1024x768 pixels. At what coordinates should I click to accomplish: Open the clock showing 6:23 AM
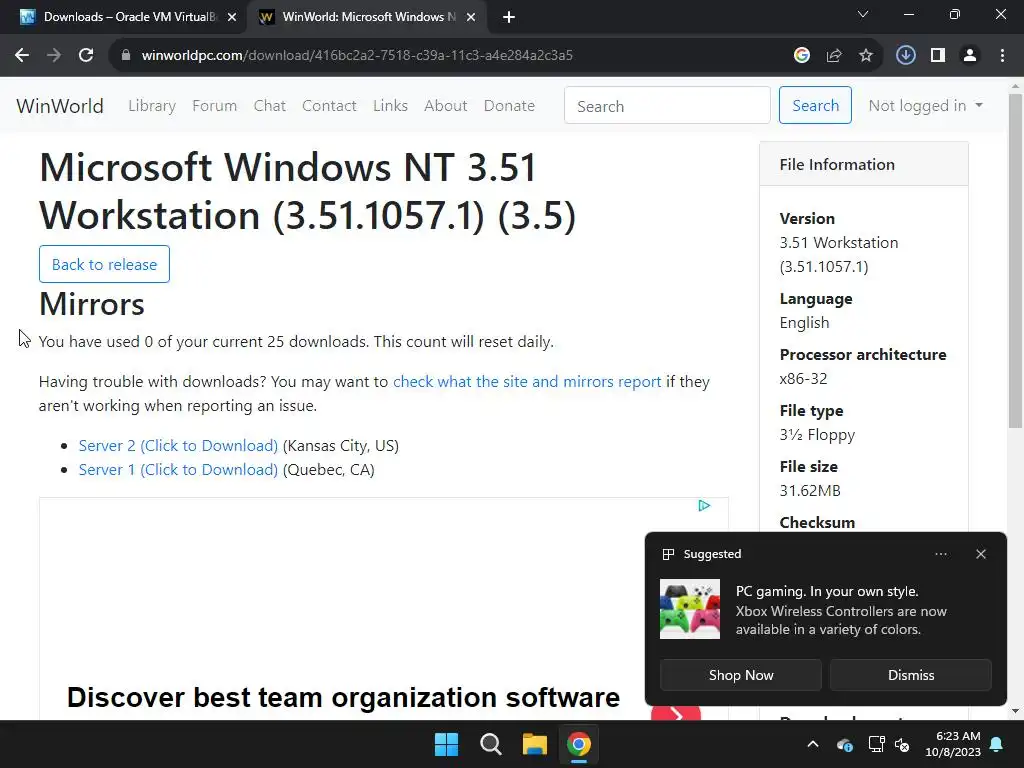tap(953, 744)
